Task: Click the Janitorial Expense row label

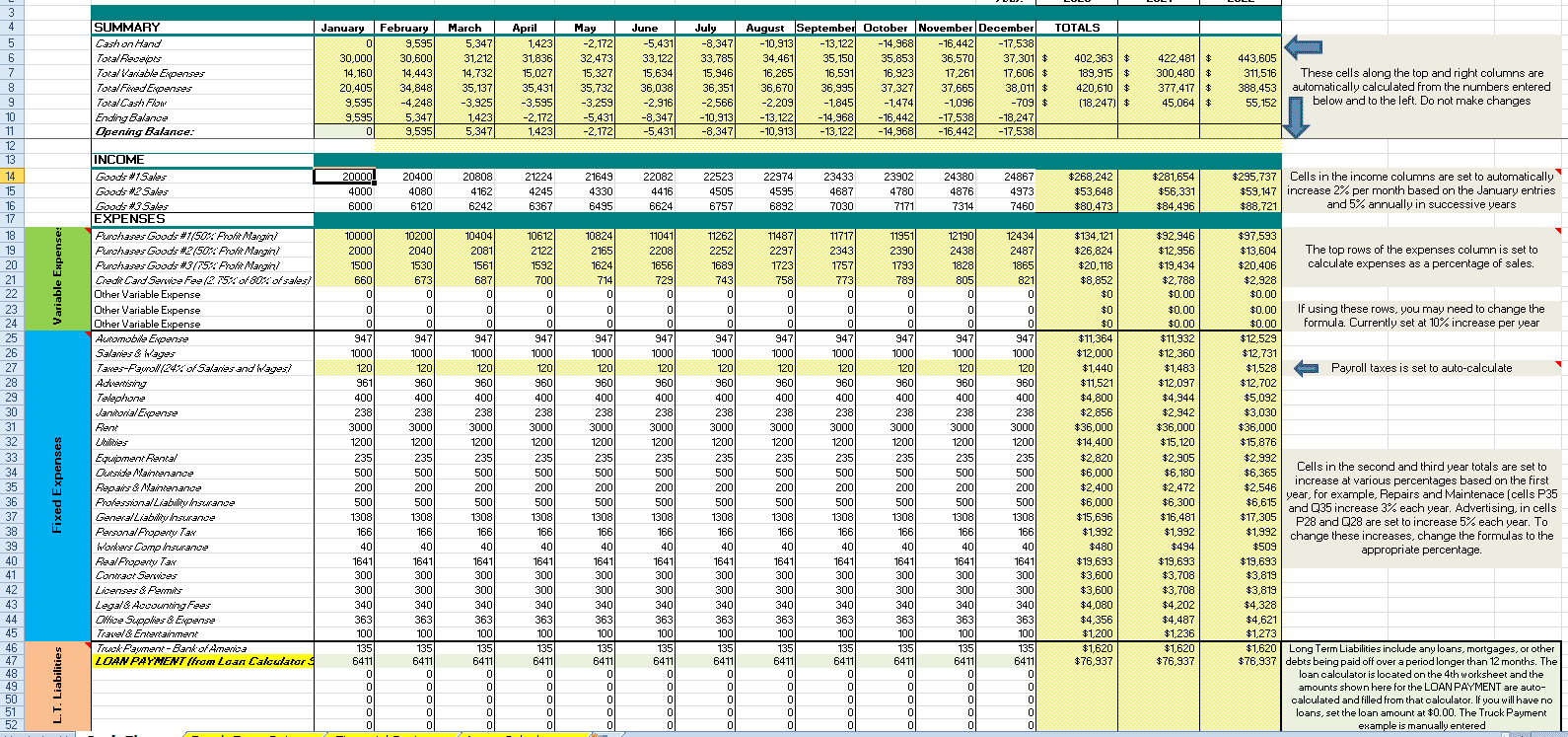Action: pyautogui.click(x=136, y=412)
